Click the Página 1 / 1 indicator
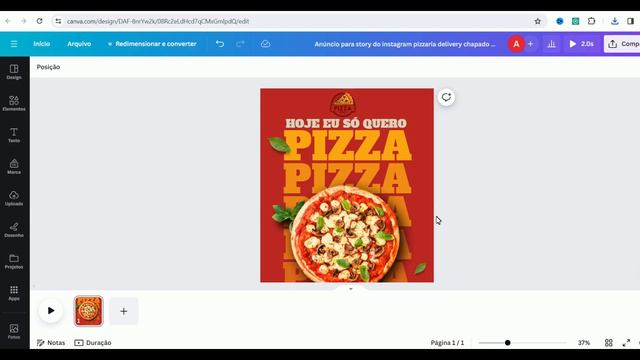640x360 pixels. (447, 343)
